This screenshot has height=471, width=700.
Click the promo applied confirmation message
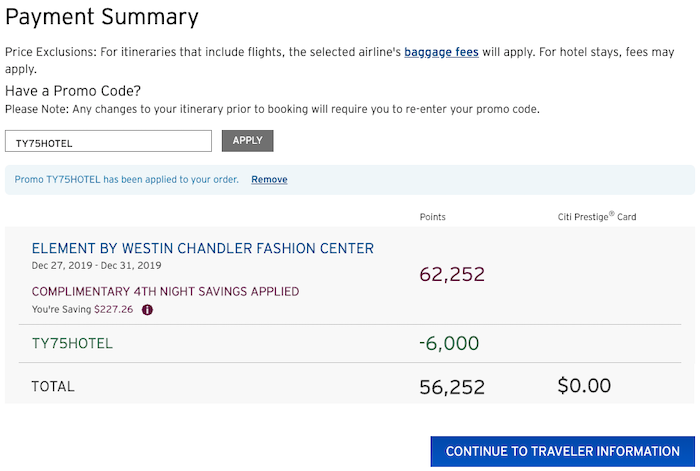127,179
